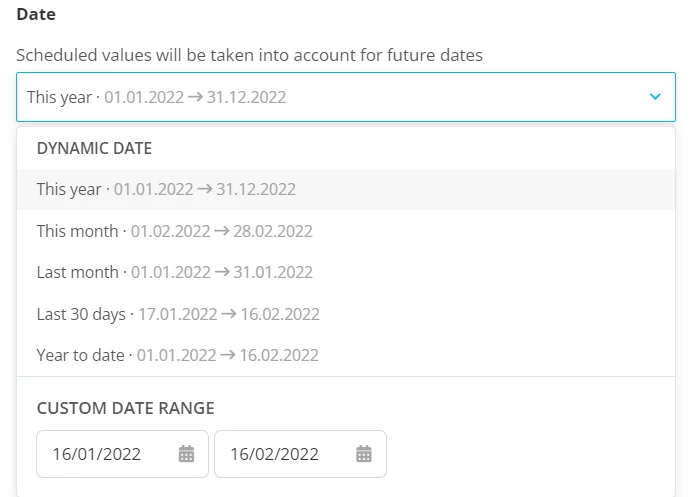Click the 17.01.2022 → 16.02.2022 range text
The height and width of the screenshot is (497, 693).
[x=229, y=314]
